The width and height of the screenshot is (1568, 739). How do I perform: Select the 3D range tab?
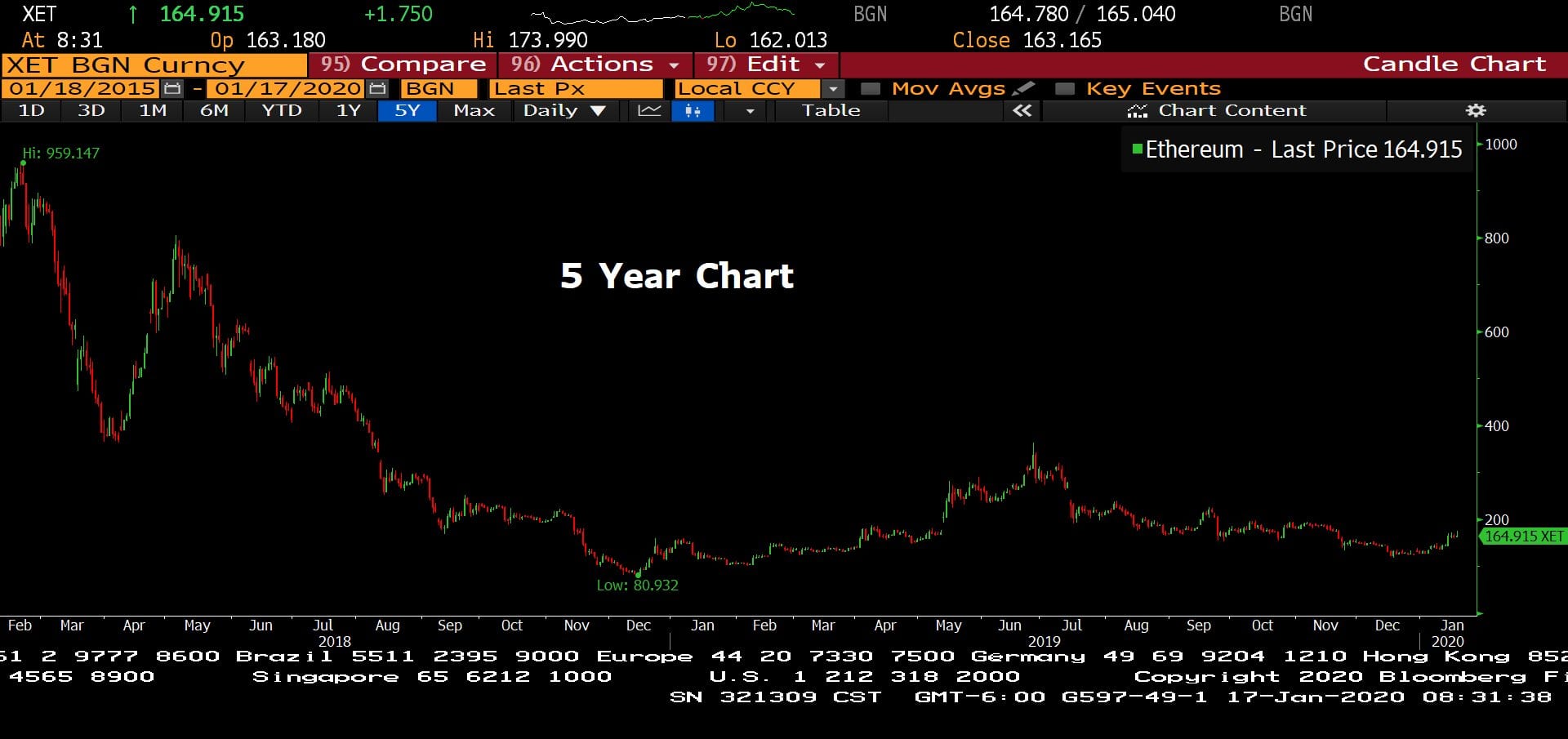pyautogui.click(x=91, y=110)
